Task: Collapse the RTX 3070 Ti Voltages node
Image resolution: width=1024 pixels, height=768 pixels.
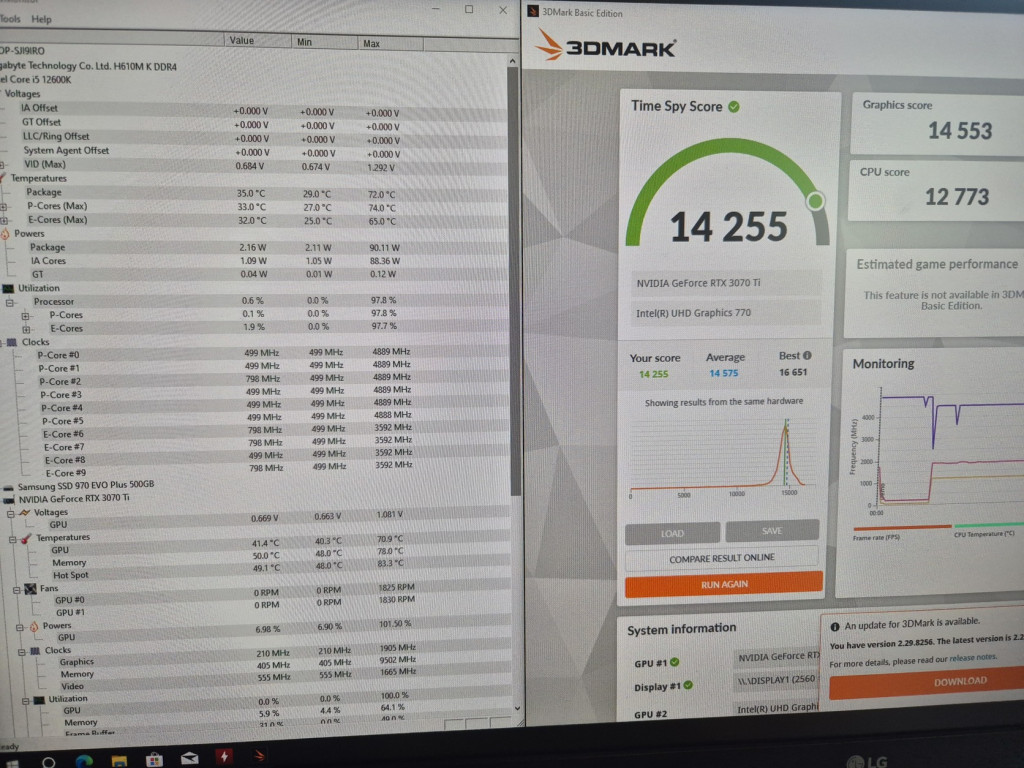Action: click(10, 514)
